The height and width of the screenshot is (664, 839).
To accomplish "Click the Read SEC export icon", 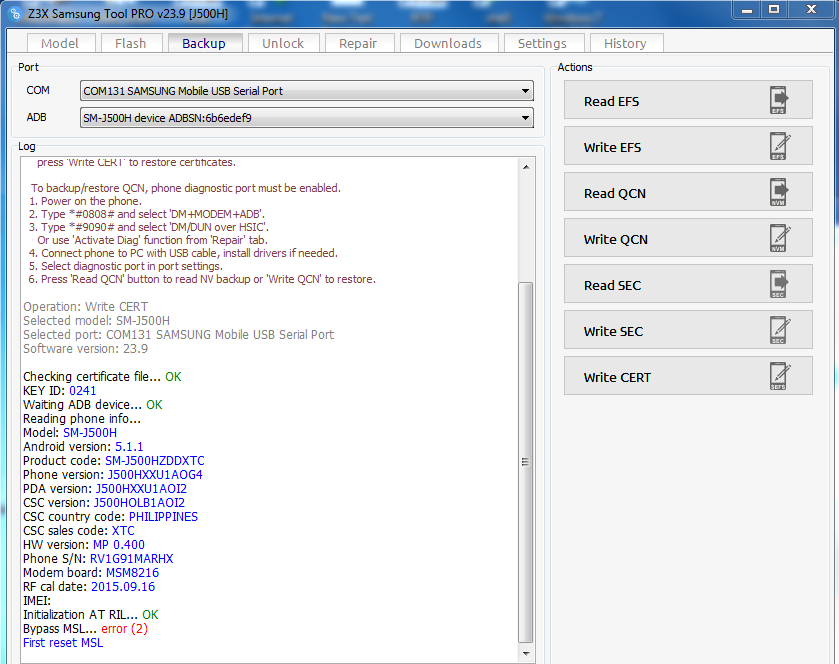I will pyautogui.click(x=779, y=284).
